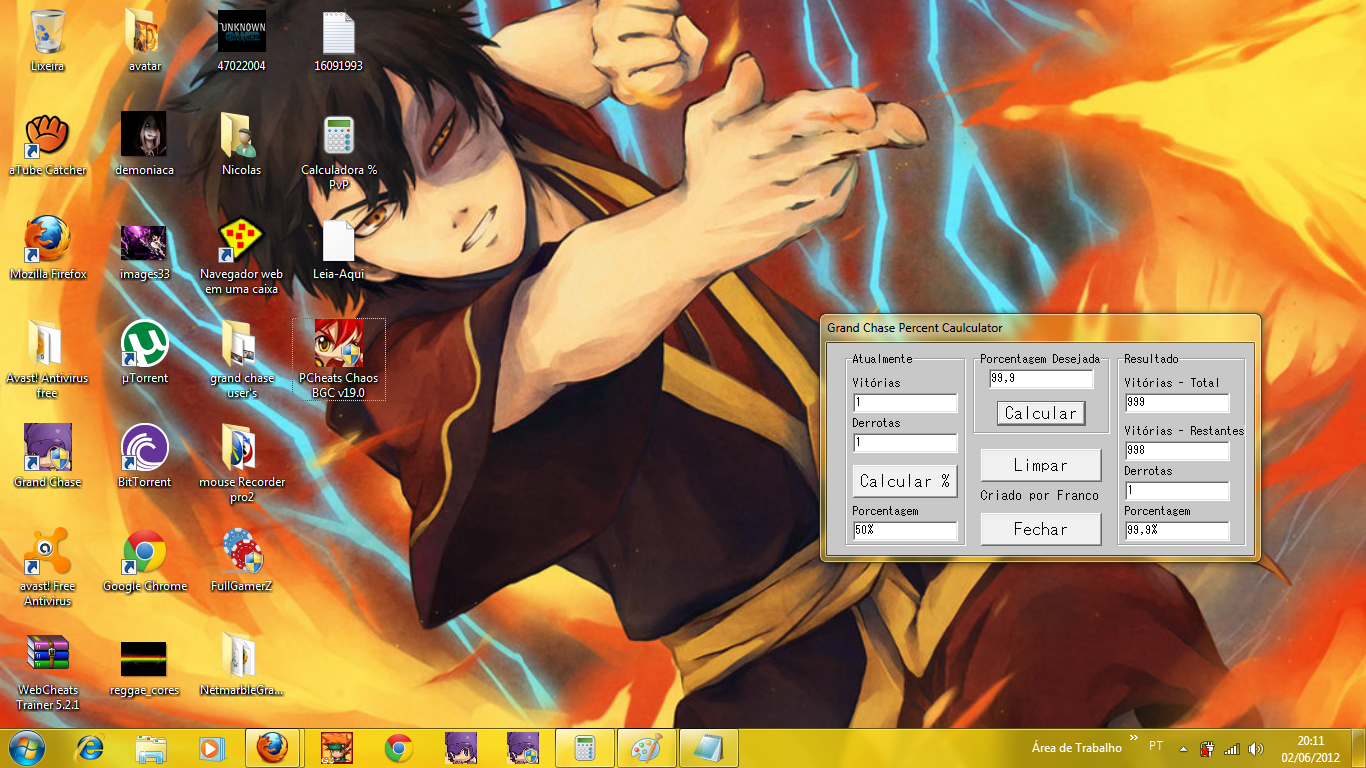This screenshot has height=768, width=1366.
Task: Select the 16091993 text file icon
Action: (x=339, y=41)
